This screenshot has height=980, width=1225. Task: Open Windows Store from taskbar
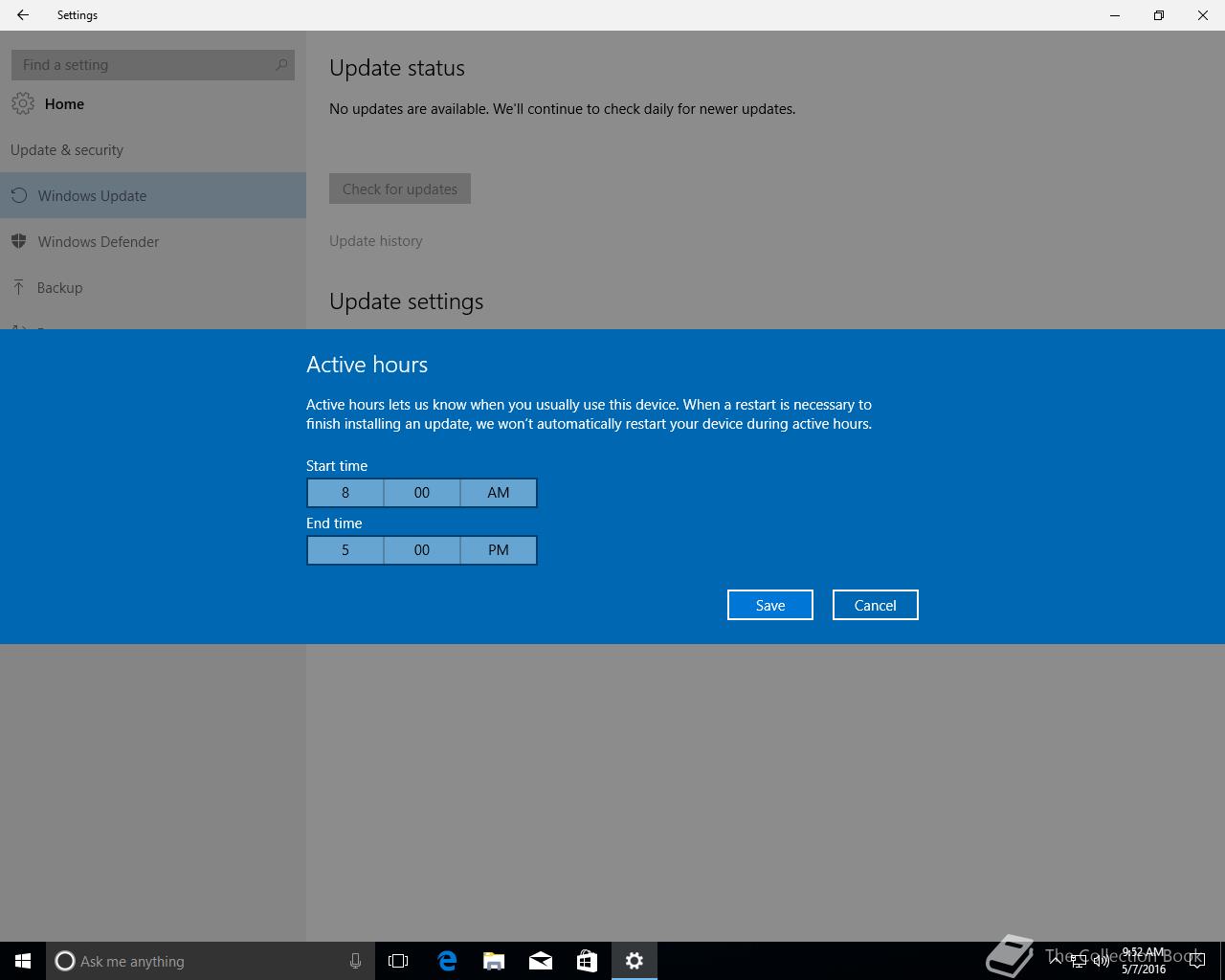[587, 961]
